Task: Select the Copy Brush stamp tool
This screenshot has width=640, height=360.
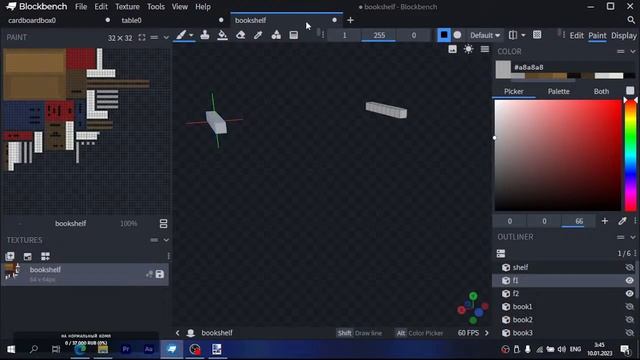Action: pyautogui.click(x=205, y=35)
